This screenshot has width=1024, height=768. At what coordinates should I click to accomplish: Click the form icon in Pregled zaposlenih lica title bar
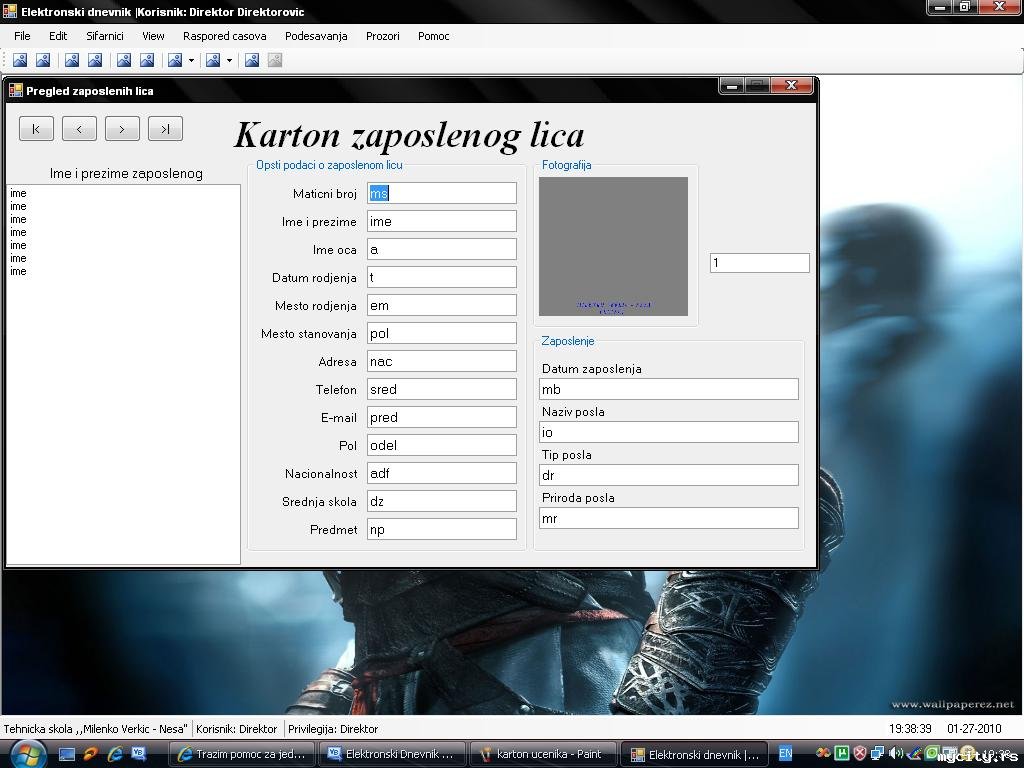[15, 90]
